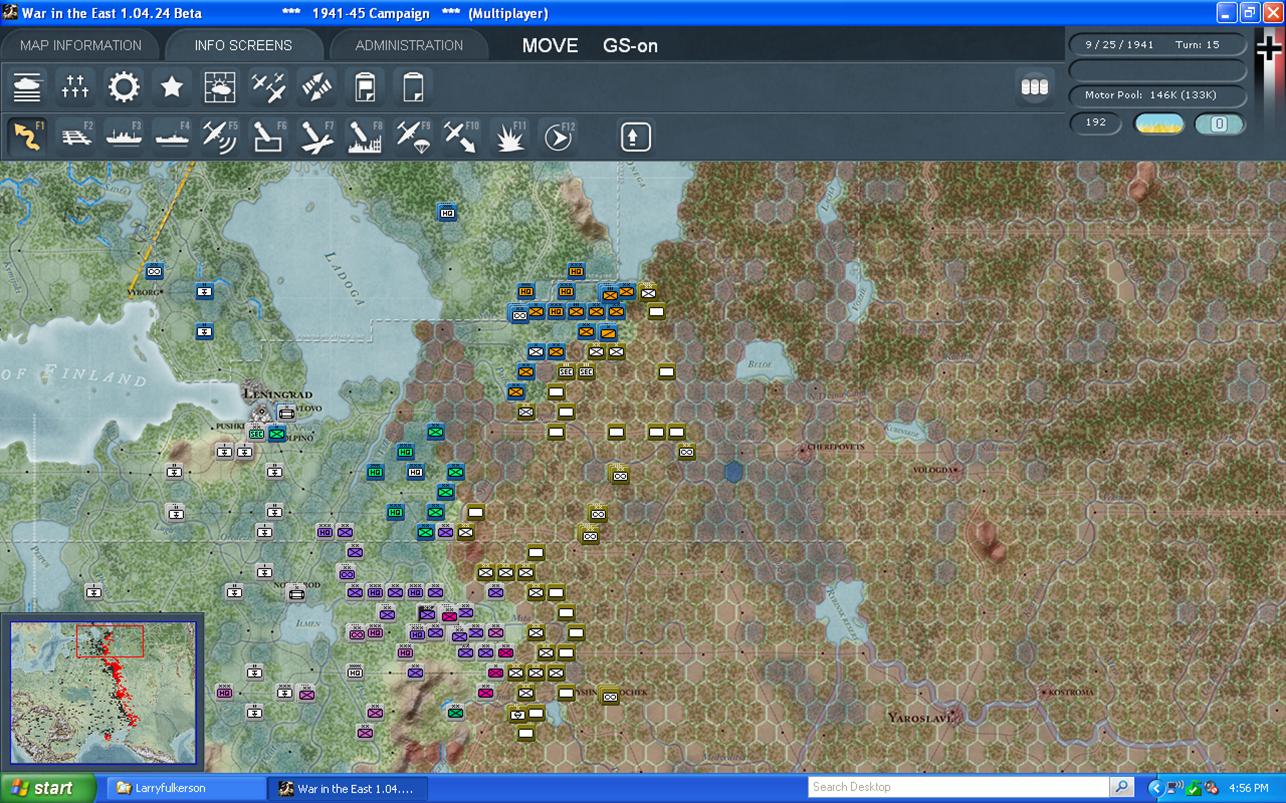Select the F1 move mode icon
Image resolution: width=1286 pixels, height=803 pixels.
click(x=27, y=137)
